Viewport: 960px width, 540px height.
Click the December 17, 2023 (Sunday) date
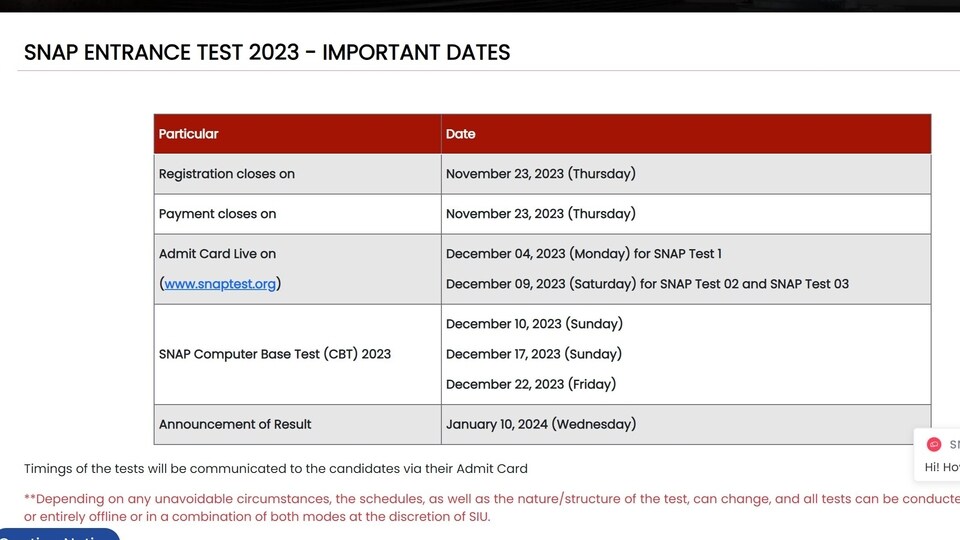pyautogui.click(x=533, y=354)
